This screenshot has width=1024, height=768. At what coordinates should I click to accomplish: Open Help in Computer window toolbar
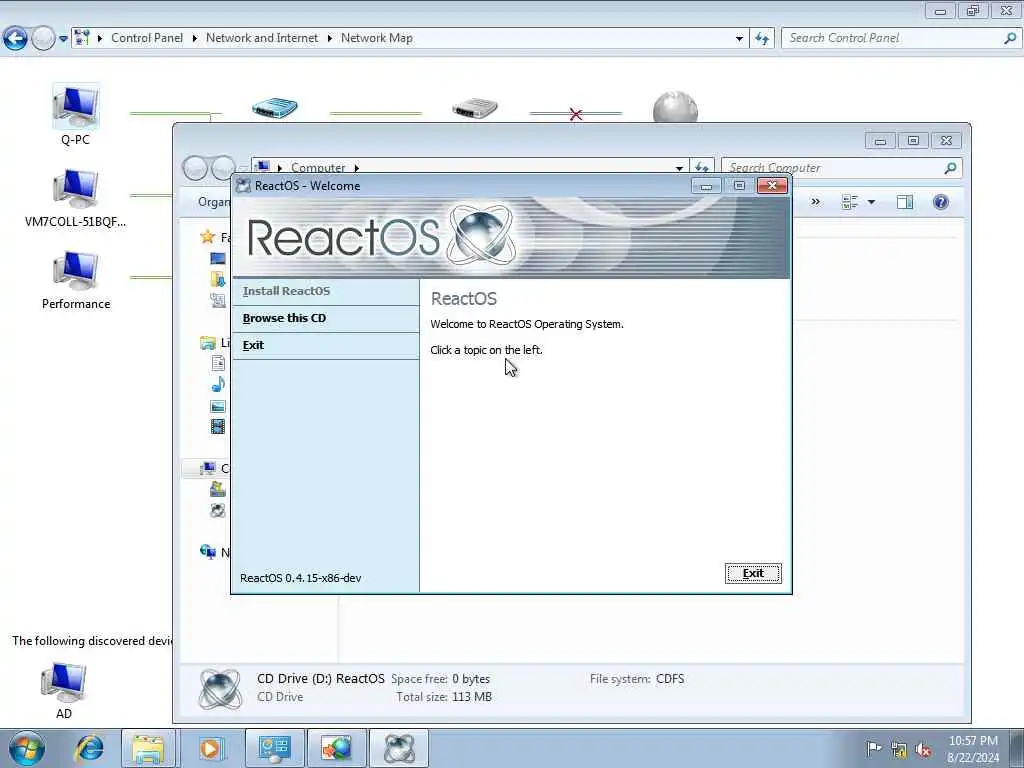point(940,202)
